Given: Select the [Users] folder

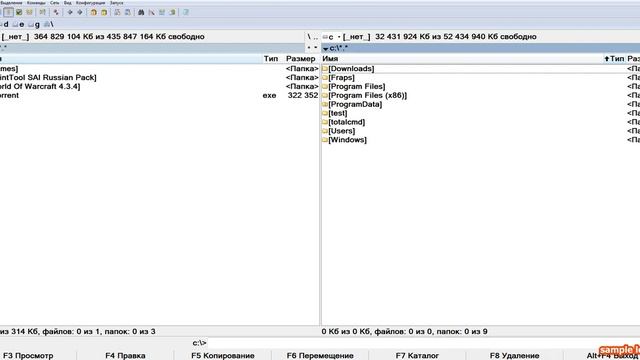Looking at the screenshot, I should point(342,131).
